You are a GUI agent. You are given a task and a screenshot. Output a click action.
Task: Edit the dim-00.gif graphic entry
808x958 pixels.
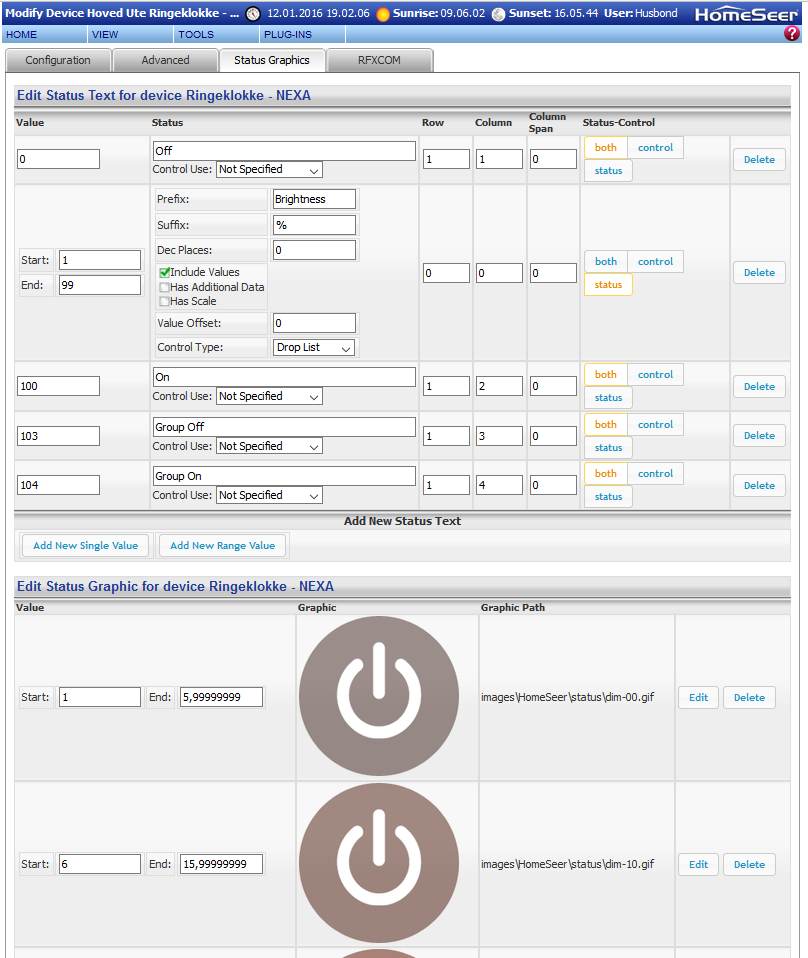(x=698, y=698)
